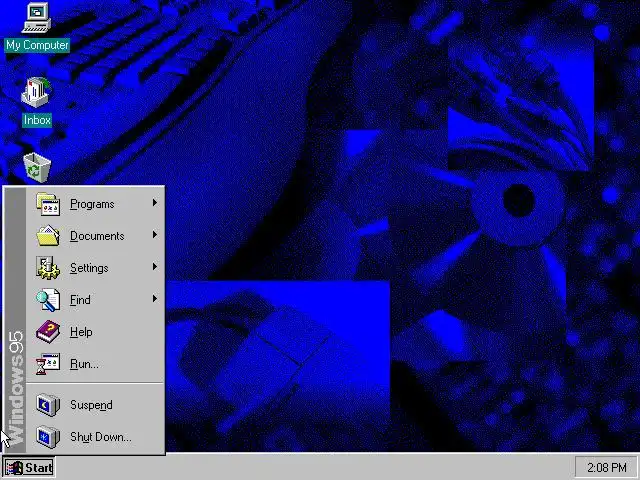The image size is (640, 480).
Task: Open the Settings menu entry
Action: 95,268
